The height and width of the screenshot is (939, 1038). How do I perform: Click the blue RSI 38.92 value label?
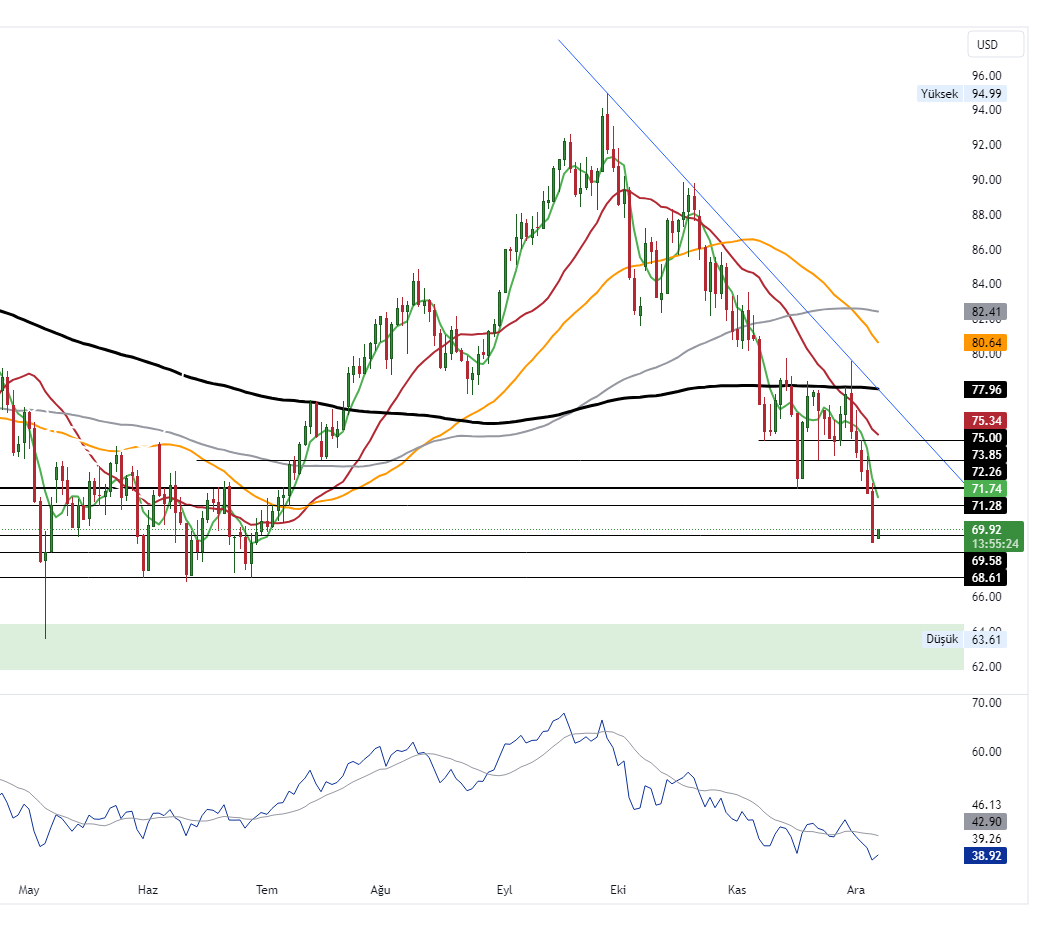click(985, 856)
